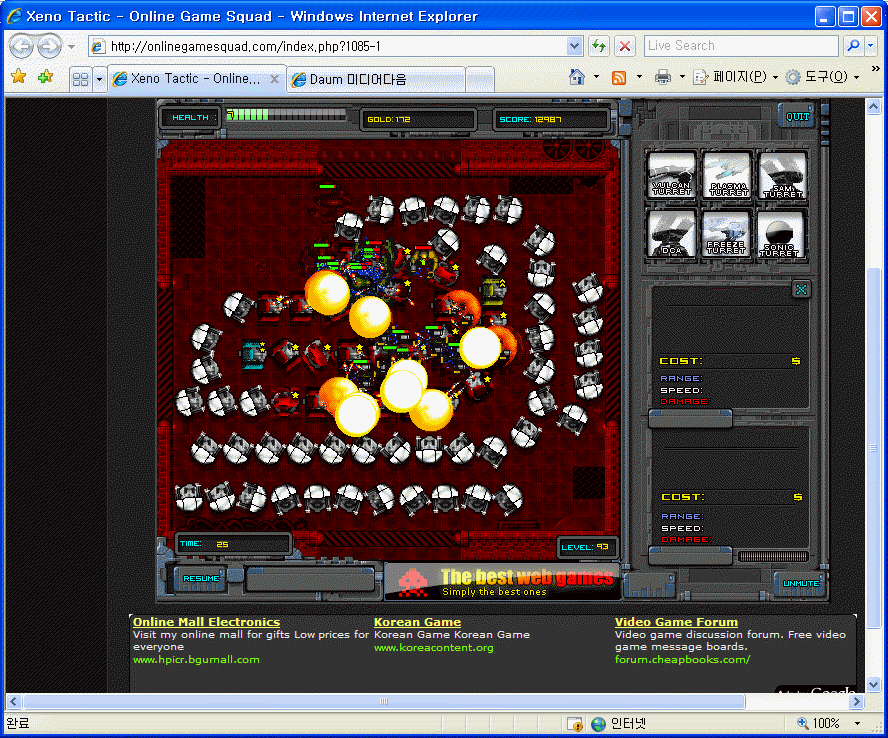Click the Print icon

tap(663, 77)
